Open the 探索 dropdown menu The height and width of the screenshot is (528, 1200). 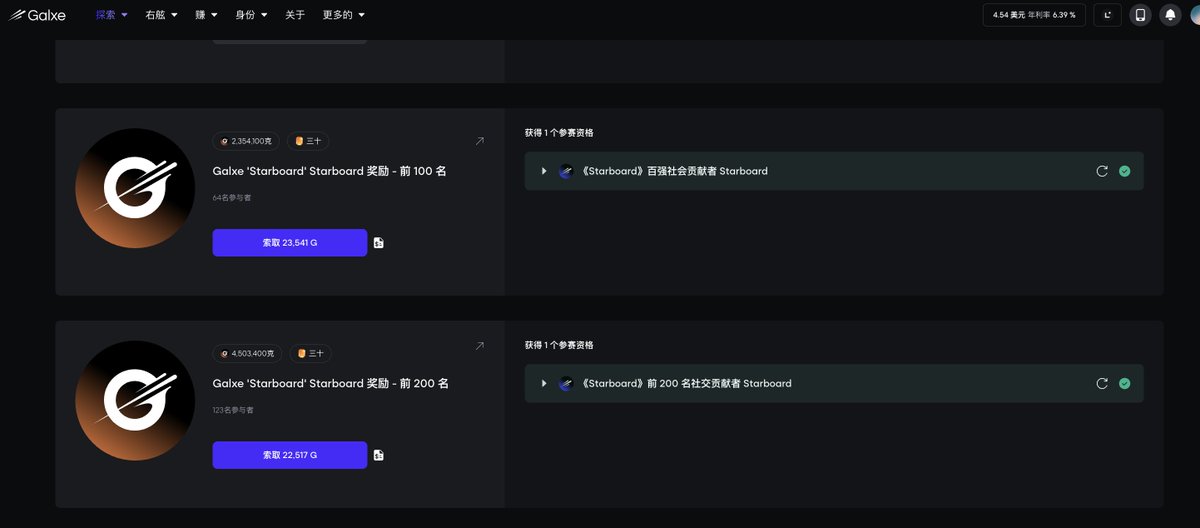tap(111, 15)
